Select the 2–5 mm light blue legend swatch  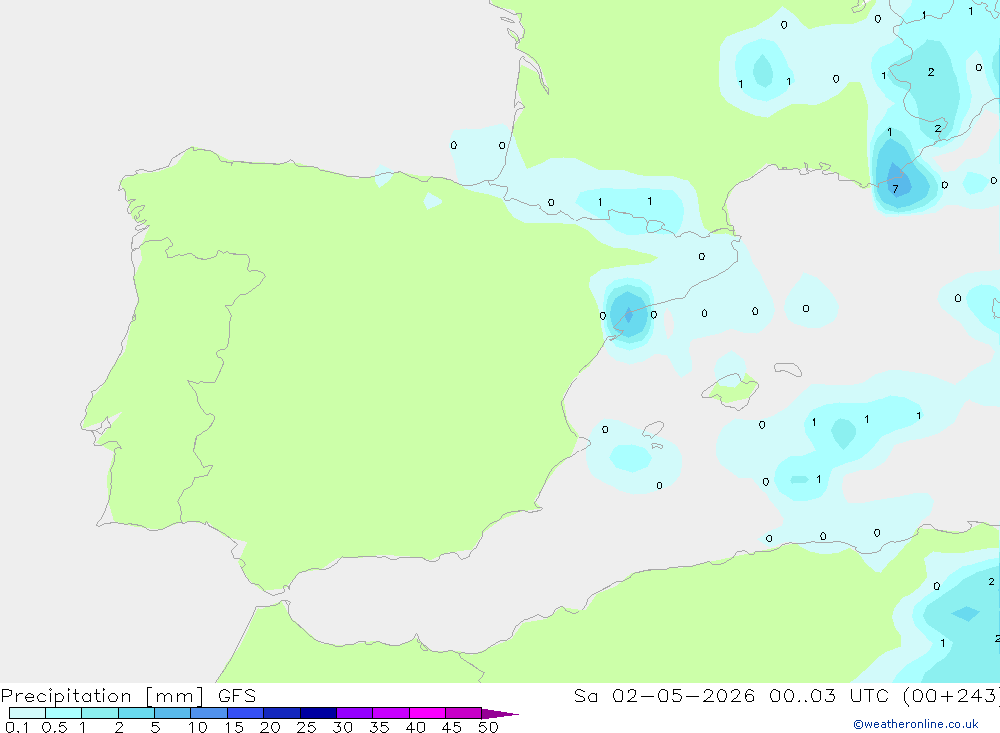(x=136, y=713)
